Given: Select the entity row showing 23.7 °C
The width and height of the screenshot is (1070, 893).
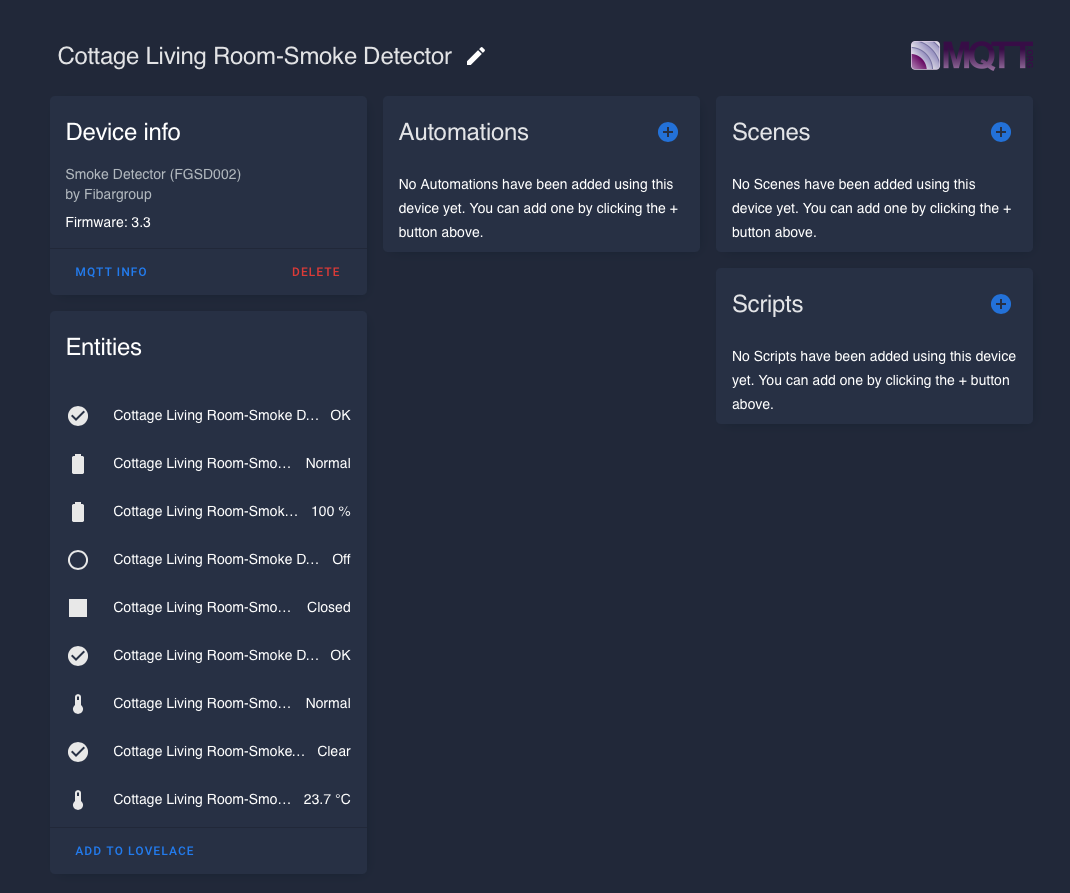Looking at the screenshot, I should tap(215, 800).
